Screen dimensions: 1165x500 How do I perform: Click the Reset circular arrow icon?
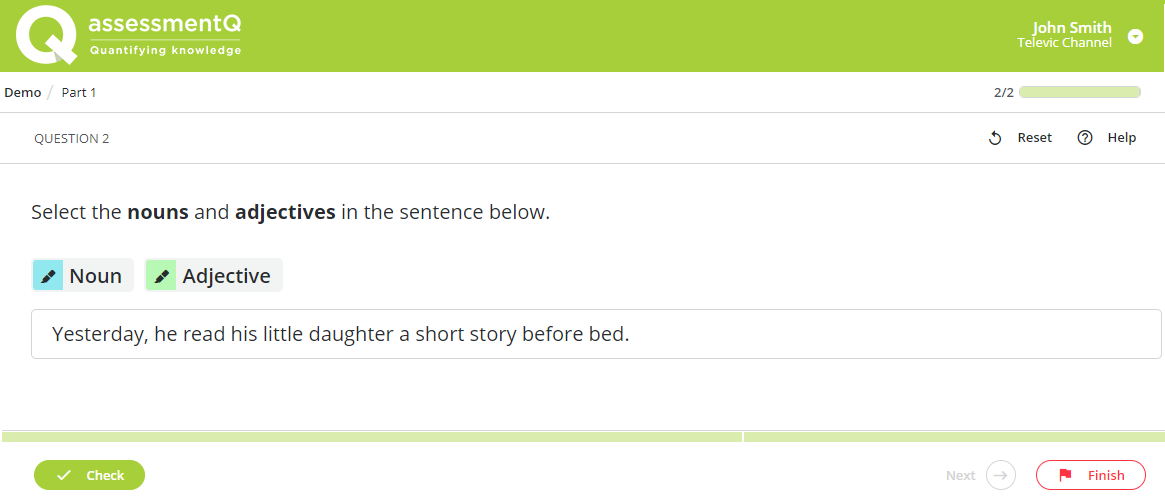click(x=995, y=138)
